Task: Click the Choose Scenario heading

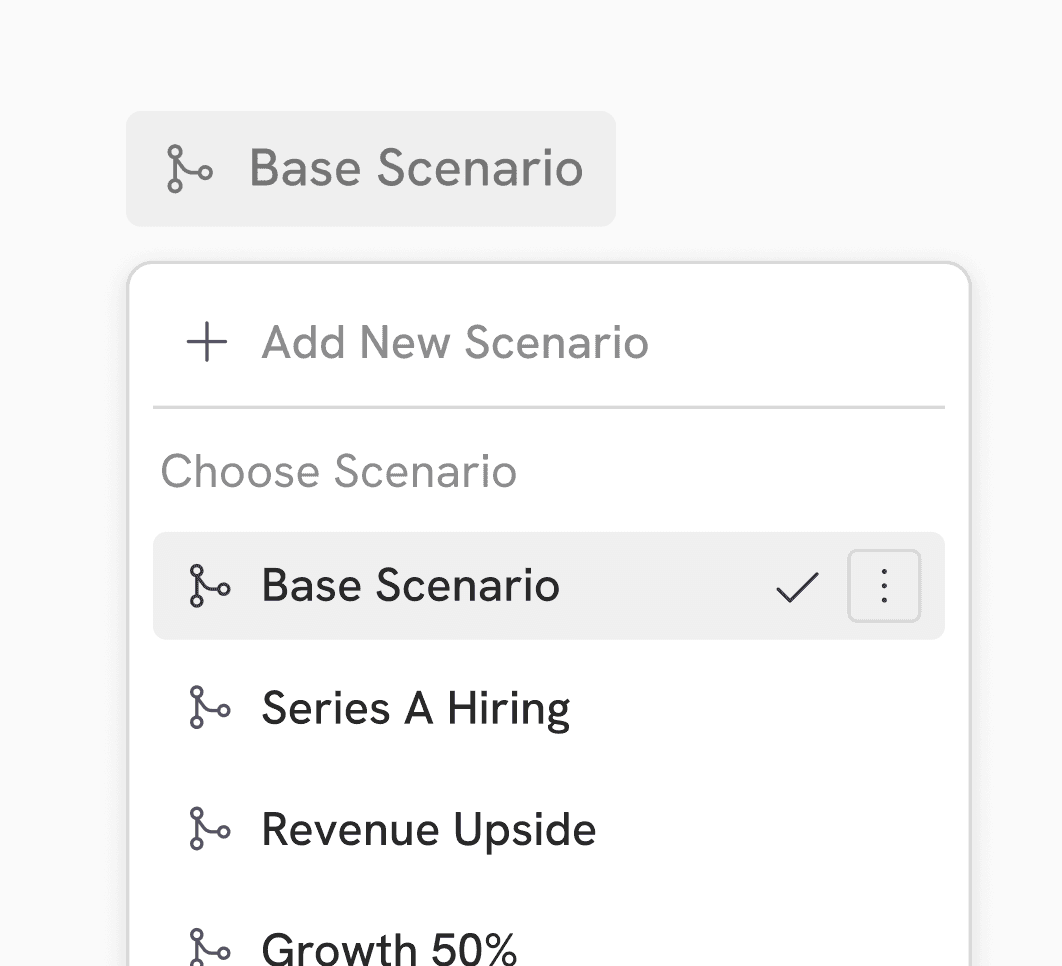Action: point(339,471)
